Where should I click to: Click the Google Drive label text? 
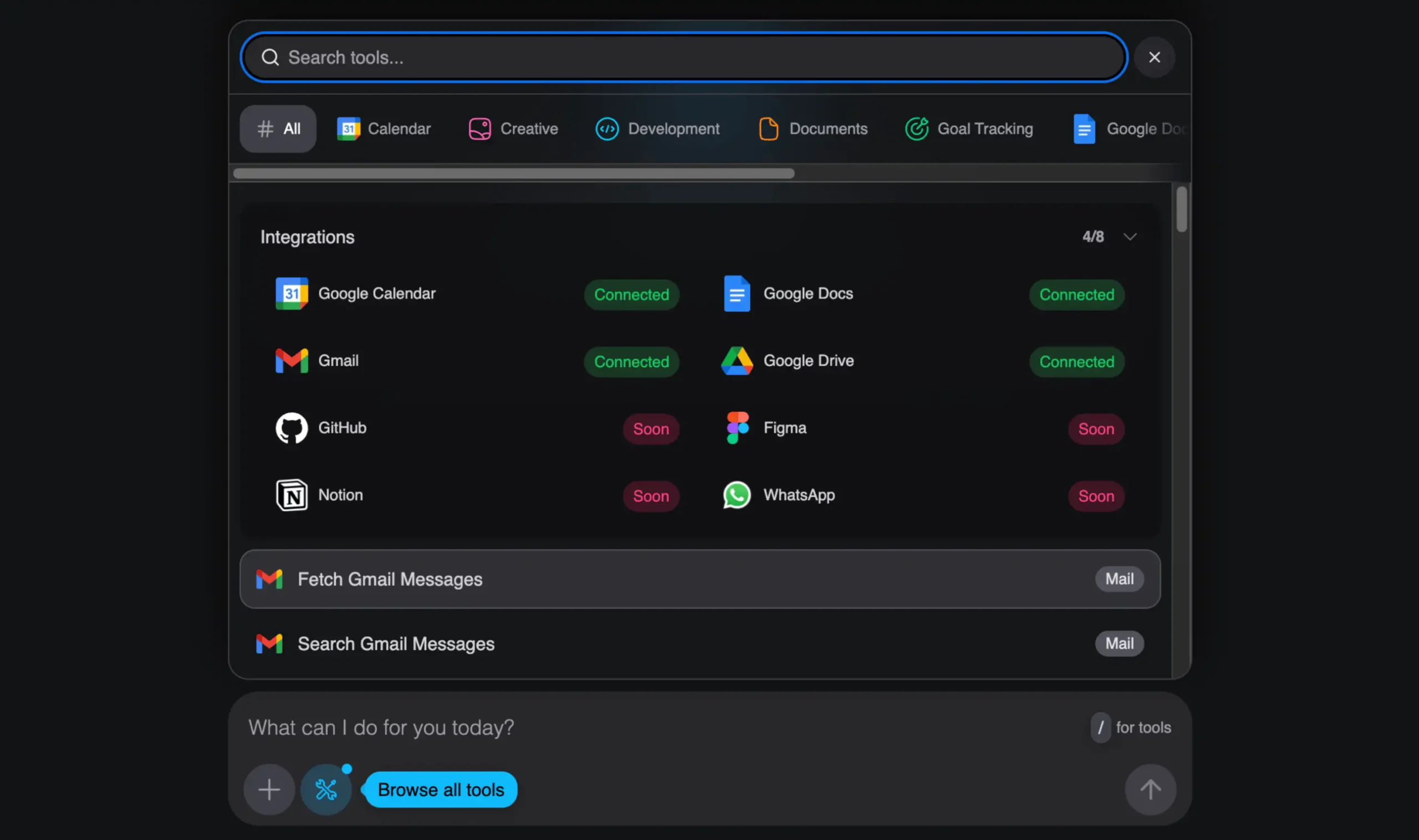click(x=808, y=361)
